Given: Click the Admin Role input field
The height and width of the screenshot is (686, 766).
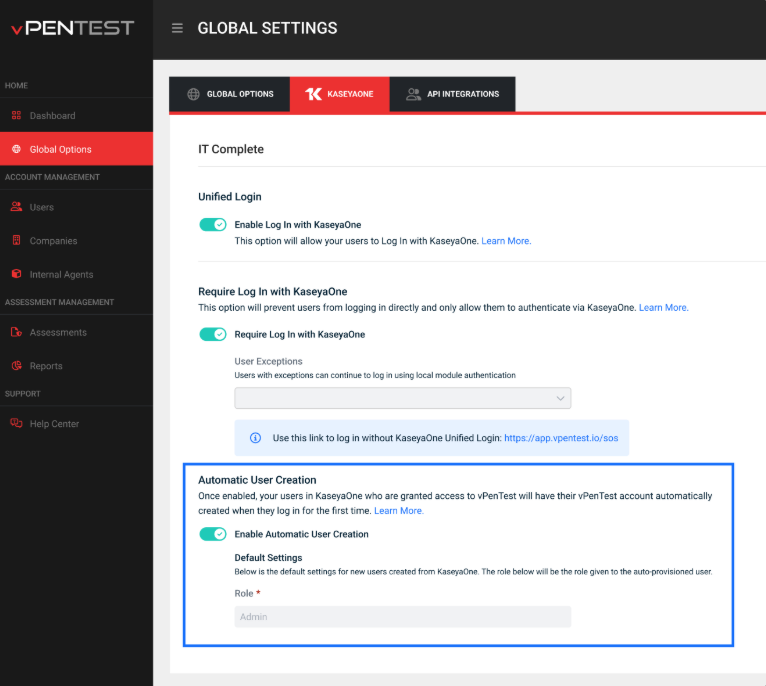Looking at the screenshot, I should point(402,617).
